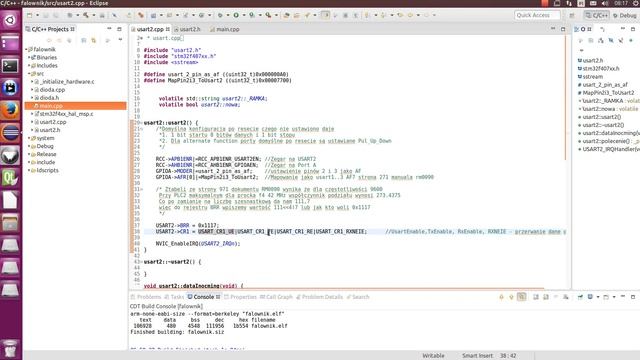Image resolution: width=640 pixels, height=360 pixels.
Task: Click the Smart Insert status bar entry
Action: click(x=477, y=356)
